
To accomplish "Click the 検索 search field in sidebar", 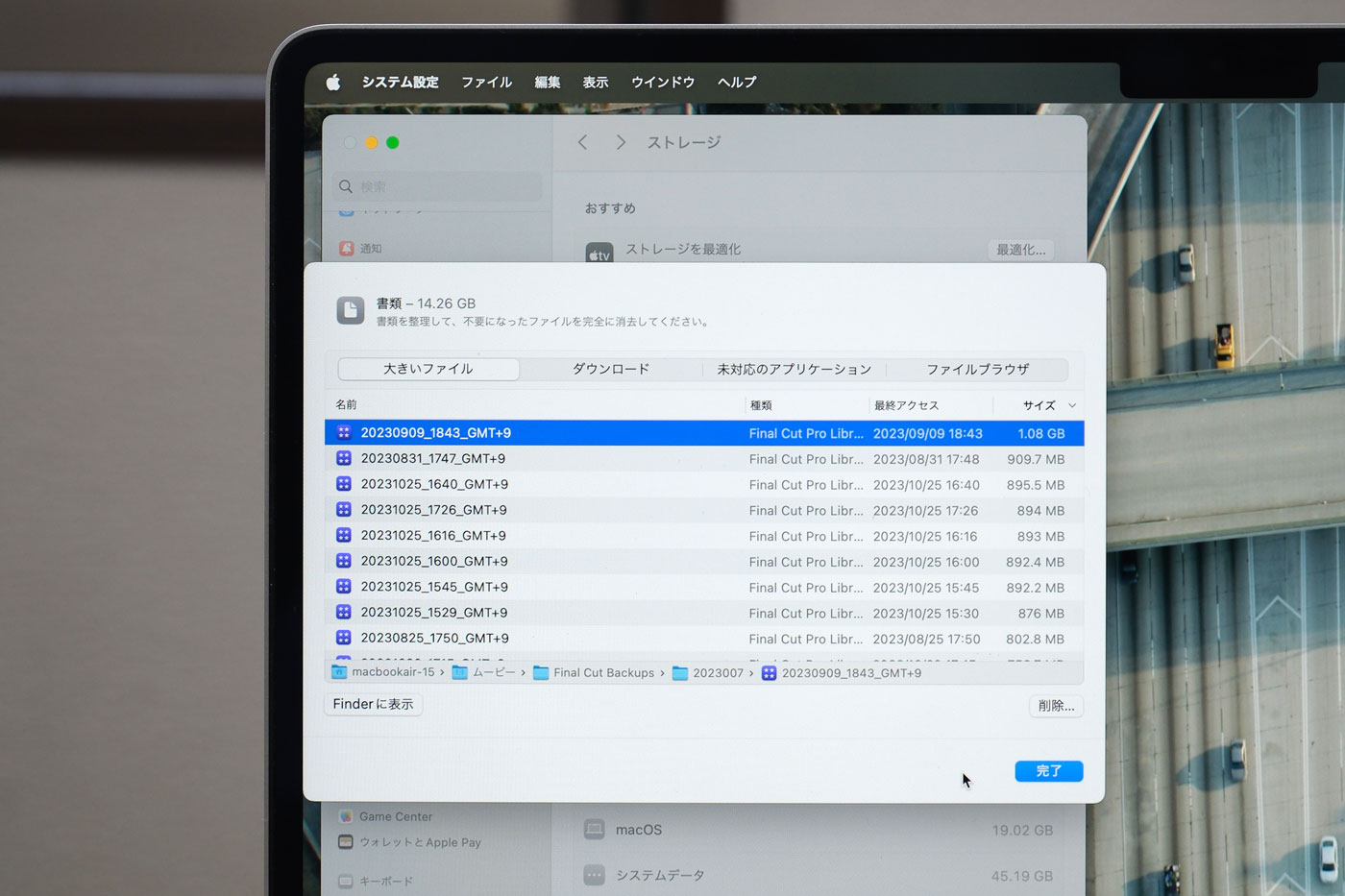I will [x=438, y=186].
